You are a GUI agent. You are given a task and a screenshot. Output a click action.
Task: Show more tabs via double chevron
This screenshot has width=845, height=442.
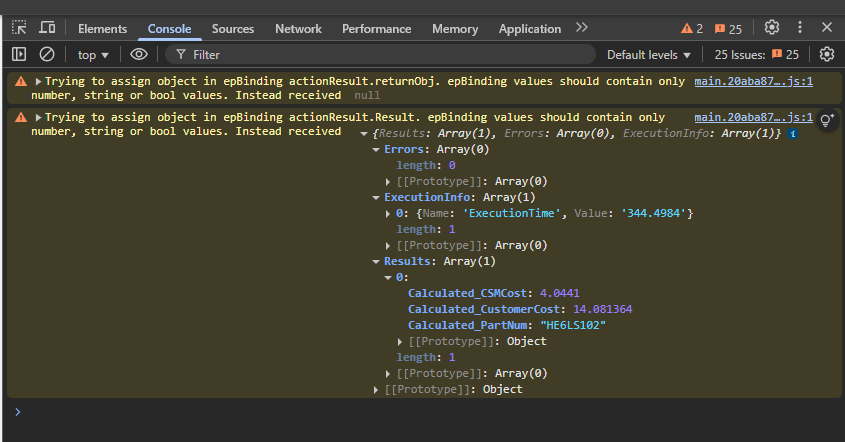pyautogui.click(x=581, y=27)
